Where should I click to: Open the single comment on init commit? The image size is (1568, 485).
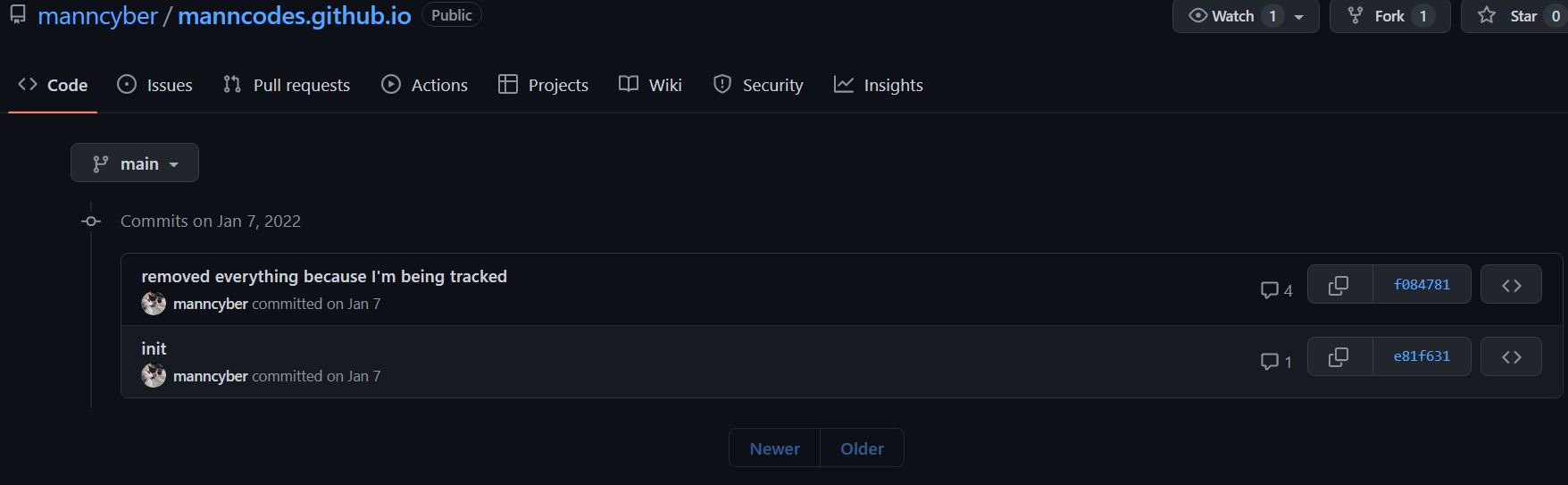(x=1276, y=362)
